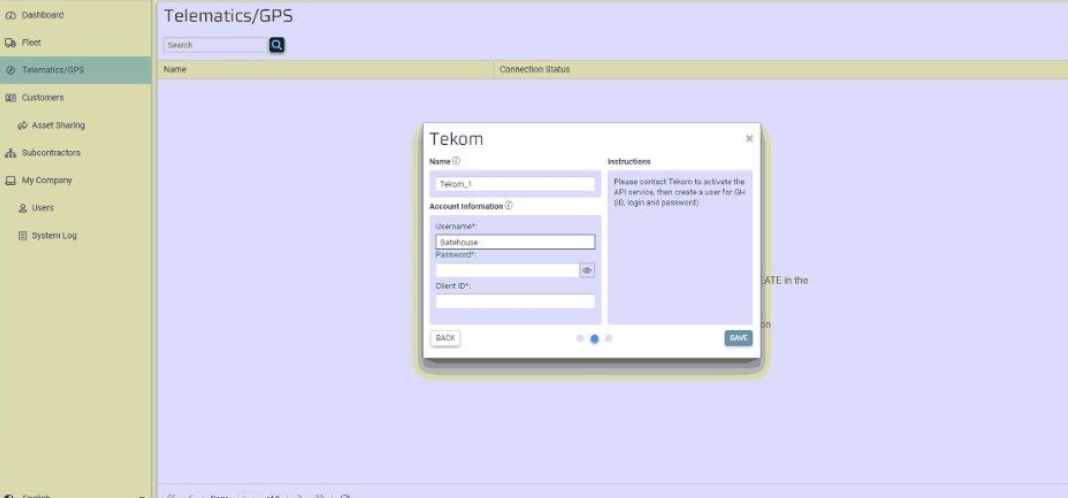The height and width of the screenshot is (498, 1068).
Task: Click the Connection Status column header
Action: [x=535, y=69]
